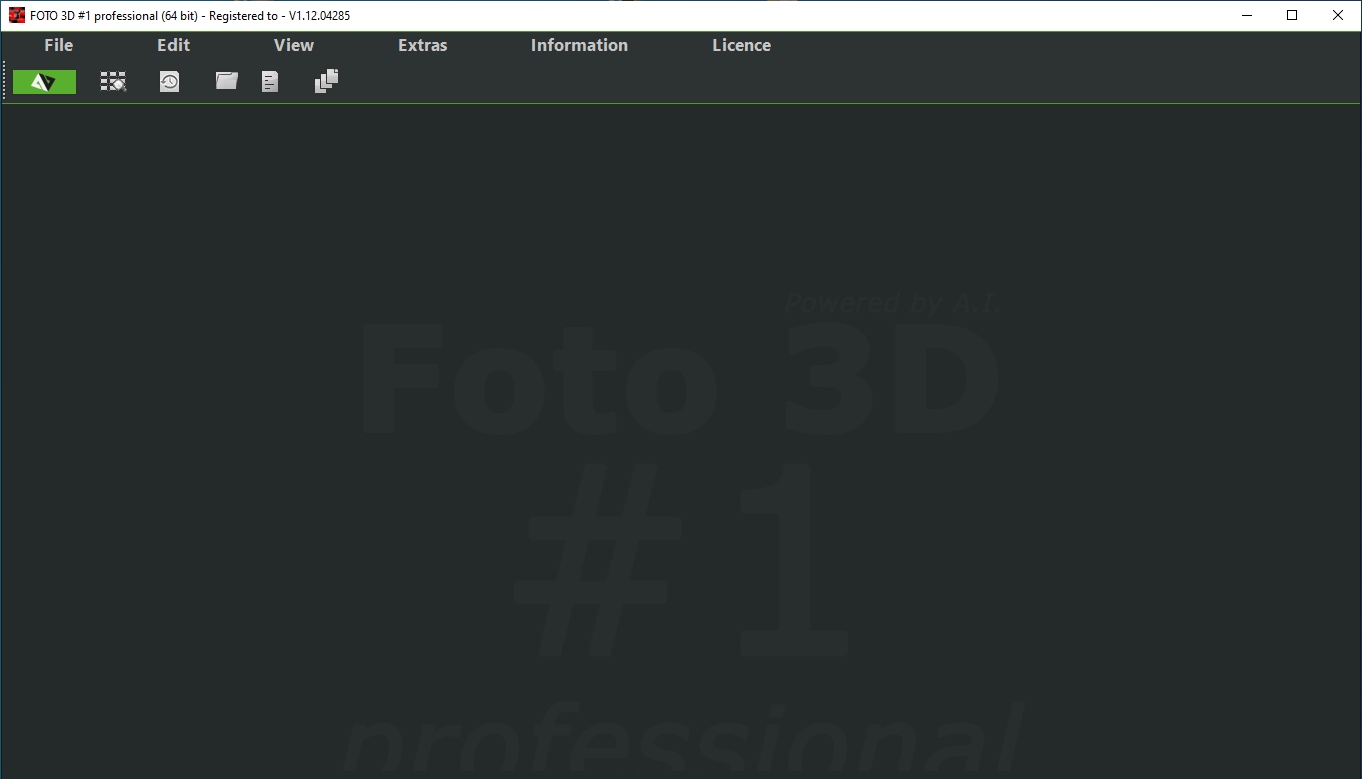1362x779 pixels.
Task: Open the Information menu
Action: [x=580, y=45]
